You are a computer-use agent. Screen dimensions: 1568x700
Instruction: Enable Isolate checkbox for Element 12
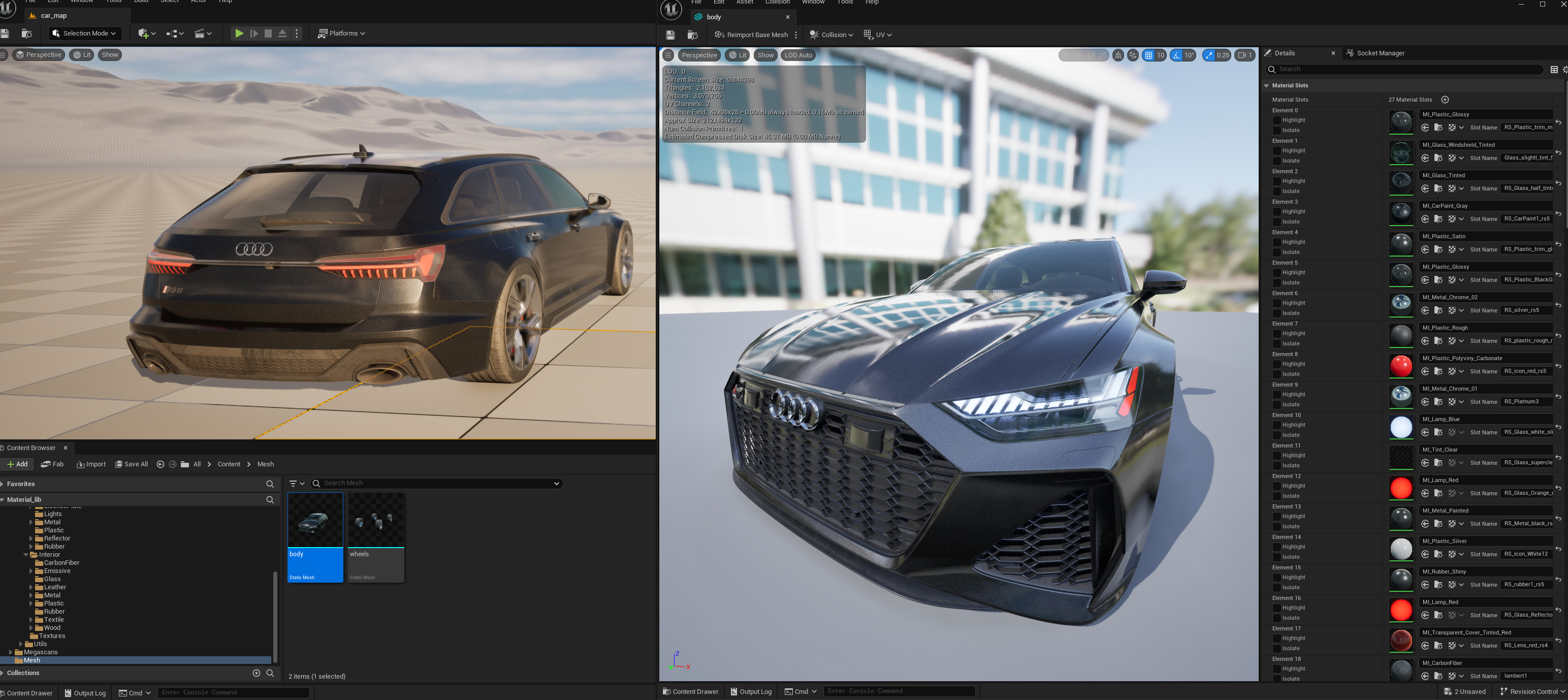[x=1277, y=496]
